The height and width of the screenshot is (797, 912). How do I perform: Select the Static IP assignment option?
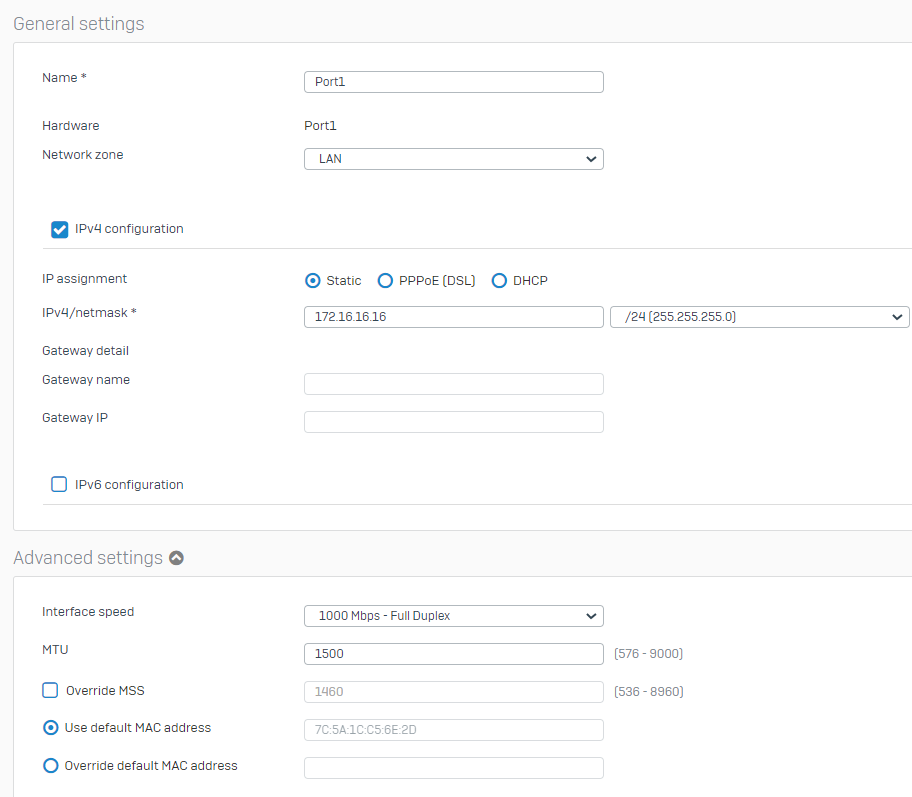[x=312, y=281]
